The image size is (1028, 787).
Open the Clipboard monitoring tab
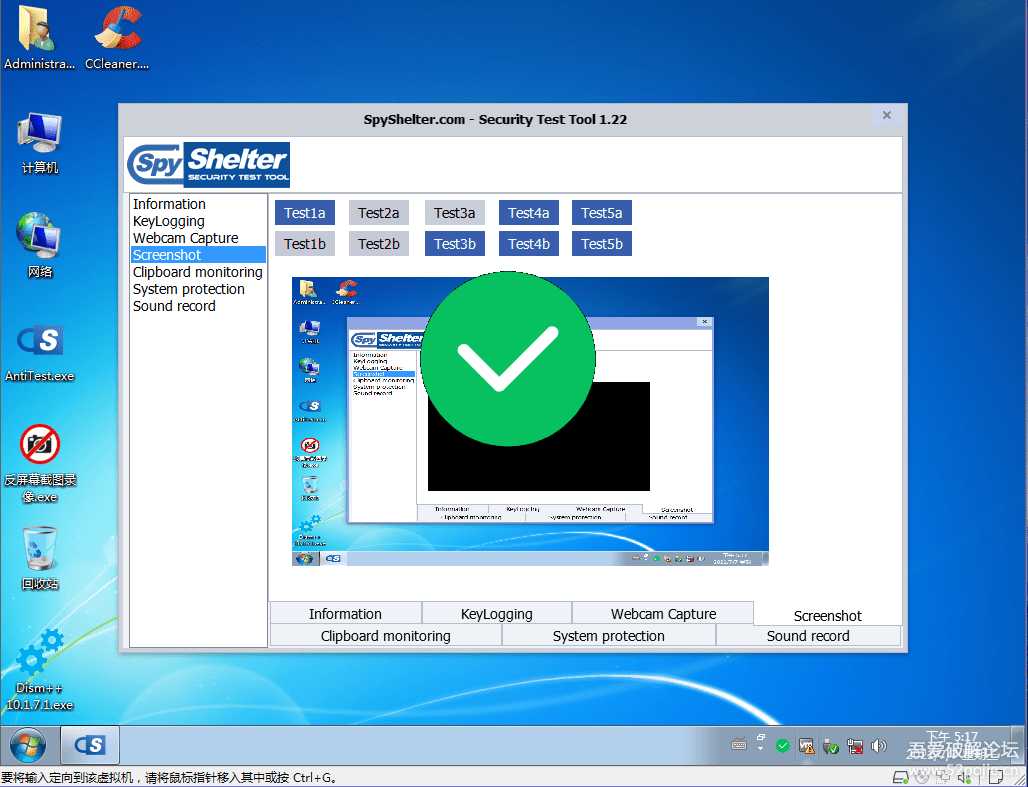click(x=386, y=636)
